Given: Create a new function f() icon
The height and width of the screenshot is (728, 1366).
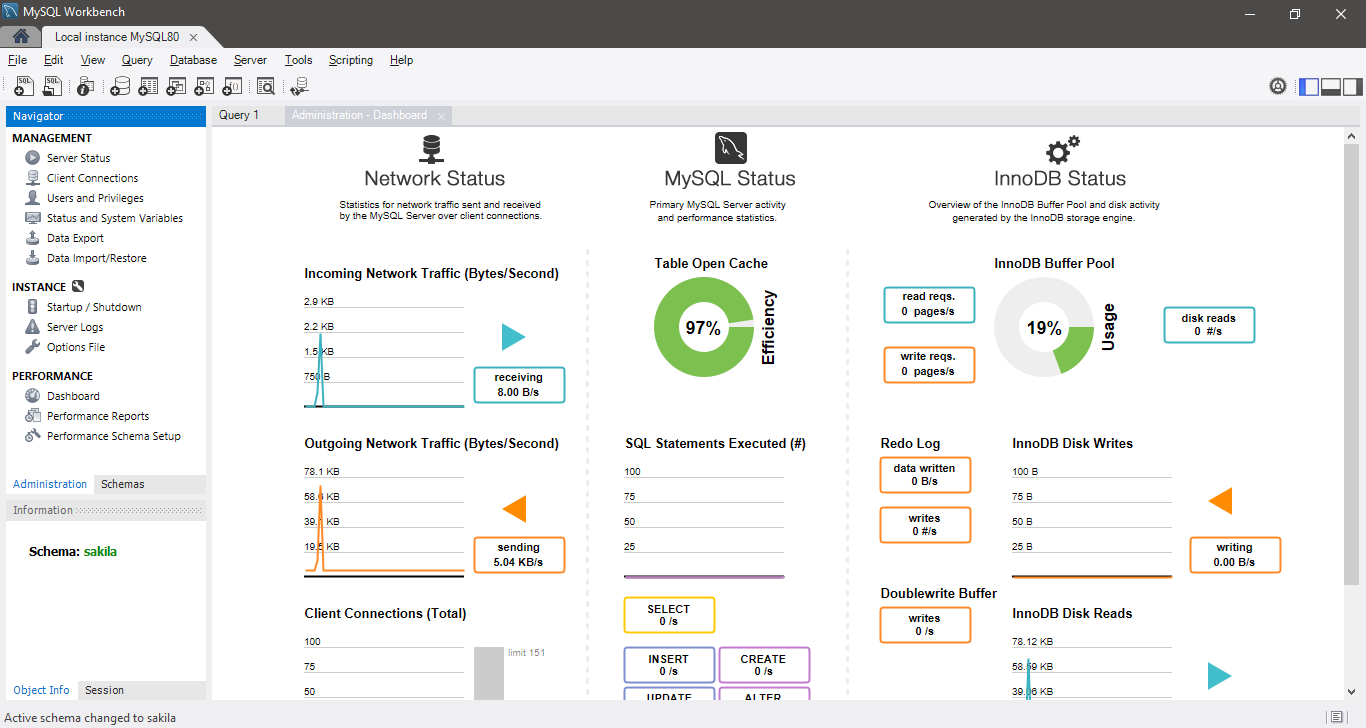Looking at the screenshot, I should click(x=232, y=86).
